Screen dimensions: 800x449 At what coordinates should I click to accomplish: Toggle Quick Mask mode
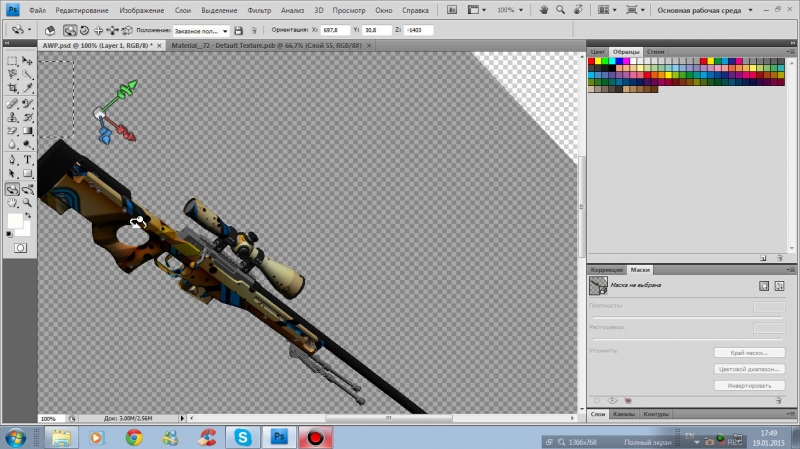pyautogui.click(x=20, y=248)
